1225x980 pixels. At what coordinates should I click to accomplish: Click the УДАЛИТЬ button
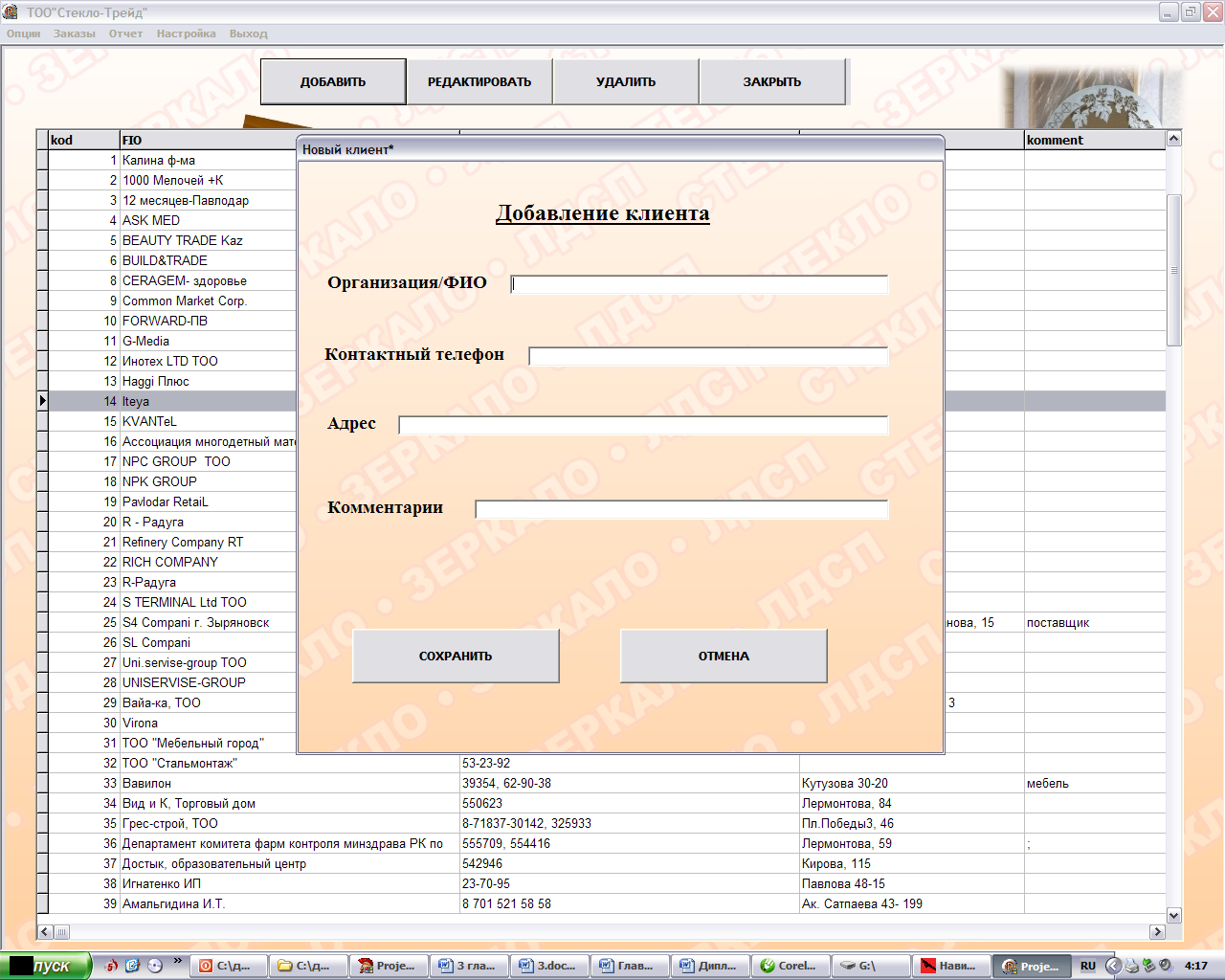click(626, 81)
